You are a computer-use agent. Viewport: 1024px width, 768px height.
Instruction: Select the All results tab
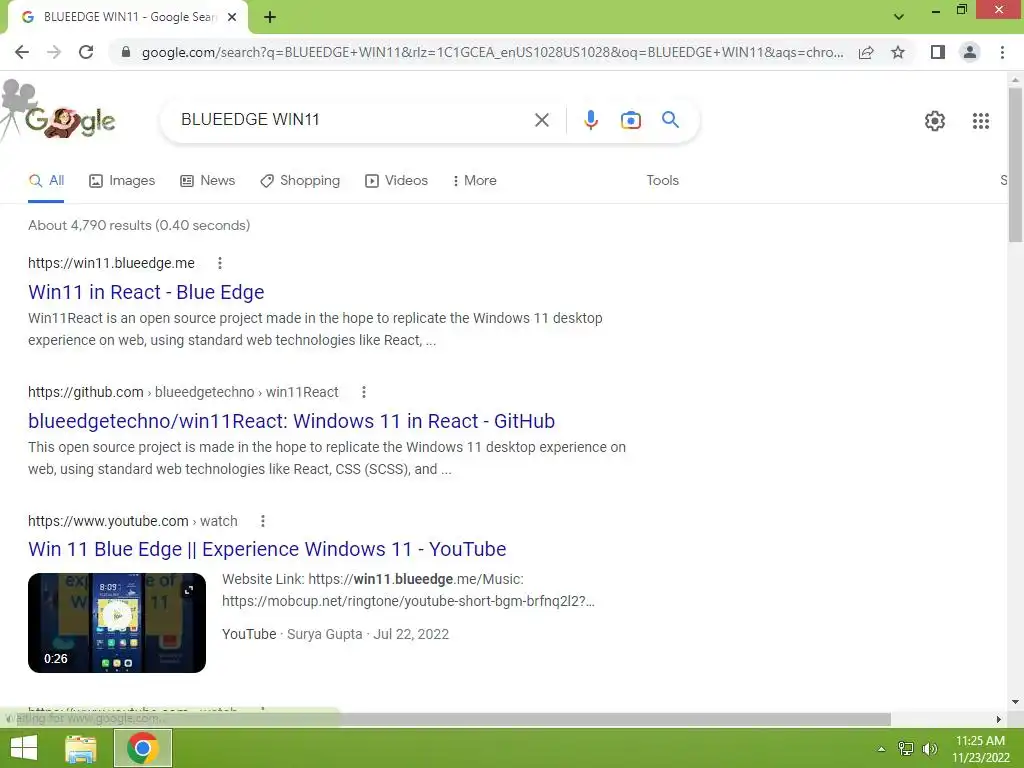tap(46, 181)
